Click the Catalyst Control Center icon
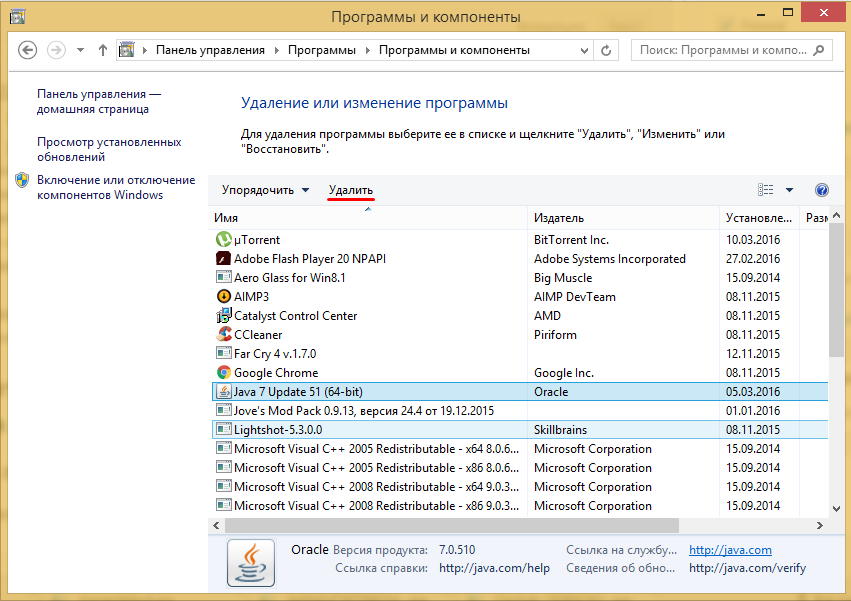The width and height of the screenshot is (851, 601). click(224, 316)
